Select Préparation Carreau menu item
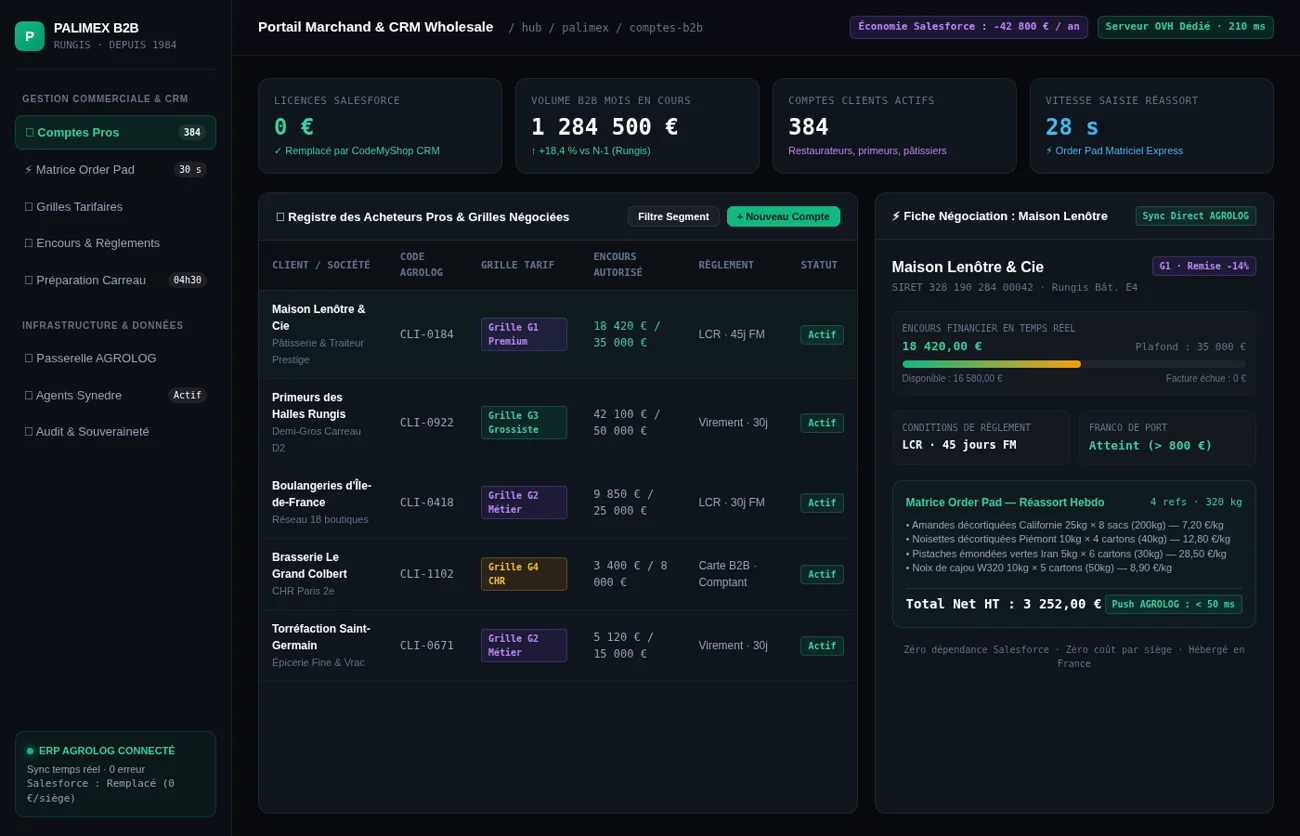1300x836 pixels. [x=115, y=279]
